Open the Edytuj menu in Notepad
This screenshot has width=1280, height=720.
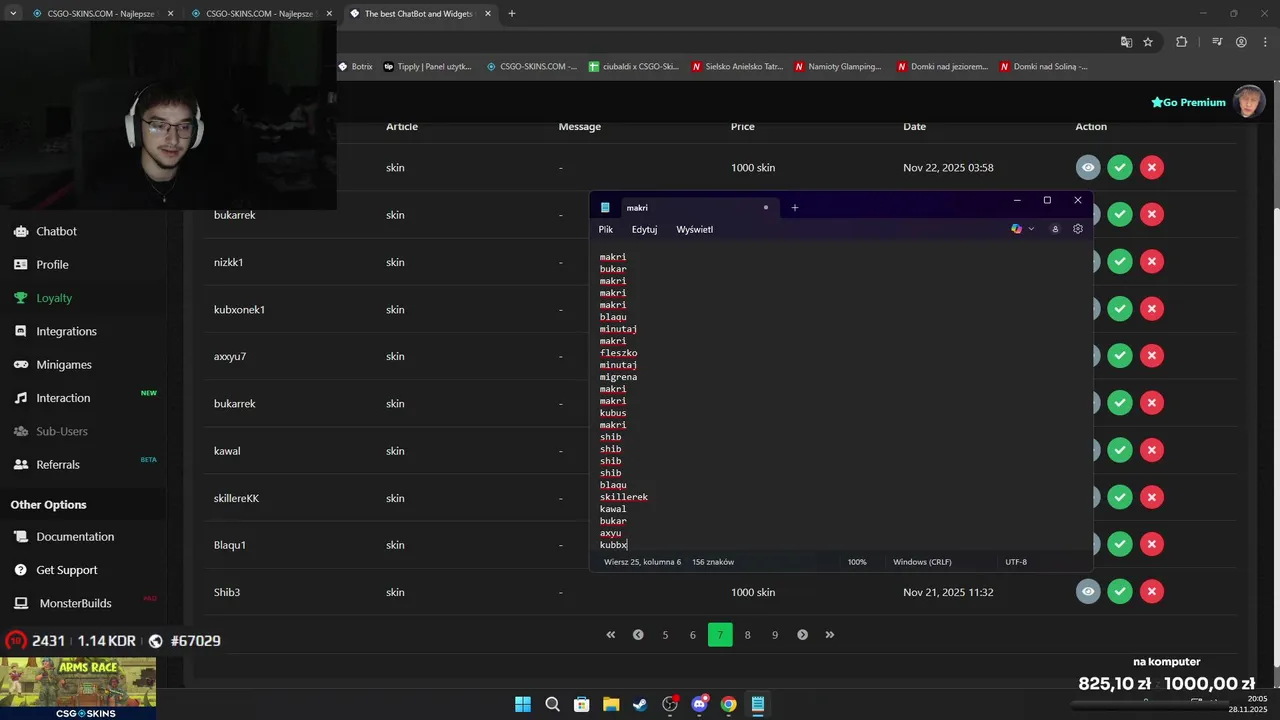pos(644,229)
